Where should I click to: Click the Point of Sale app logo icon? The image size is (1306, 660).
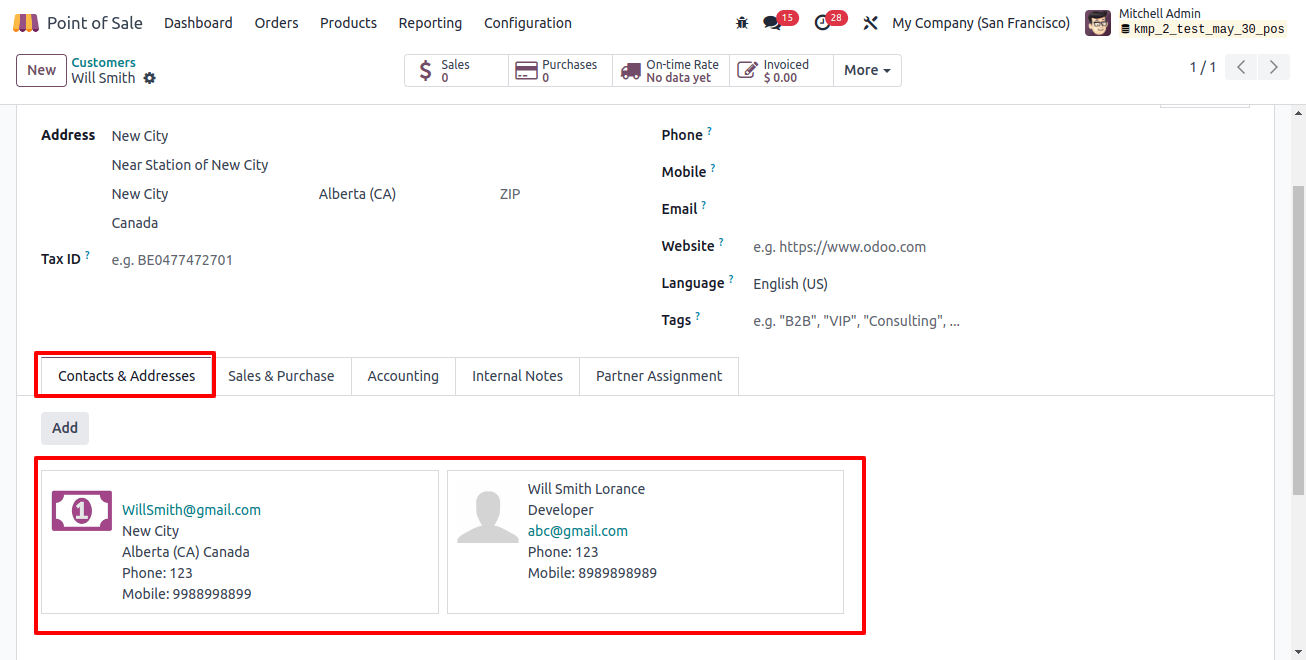[x=26, y=22]
